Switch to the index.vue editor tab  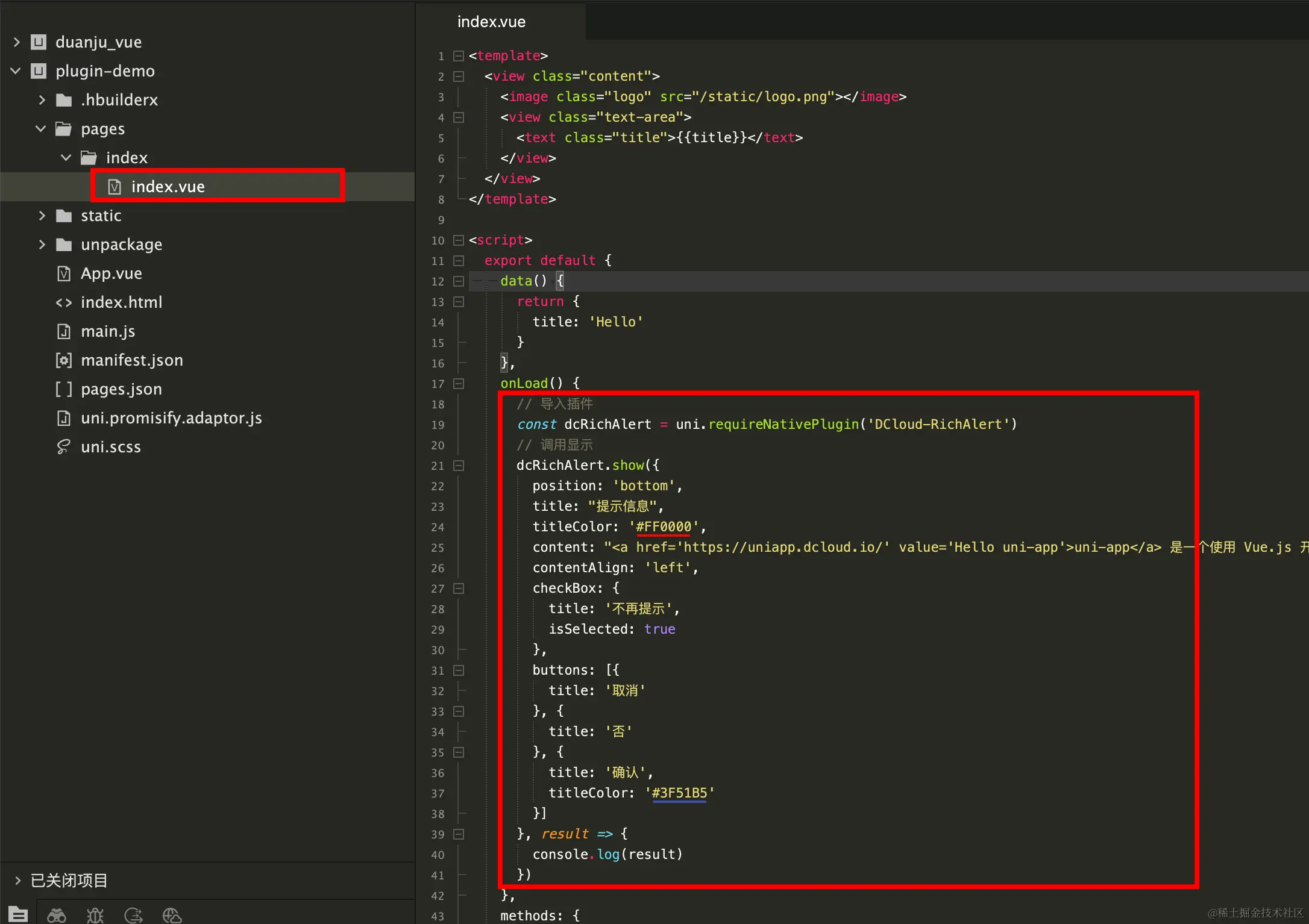491,22
